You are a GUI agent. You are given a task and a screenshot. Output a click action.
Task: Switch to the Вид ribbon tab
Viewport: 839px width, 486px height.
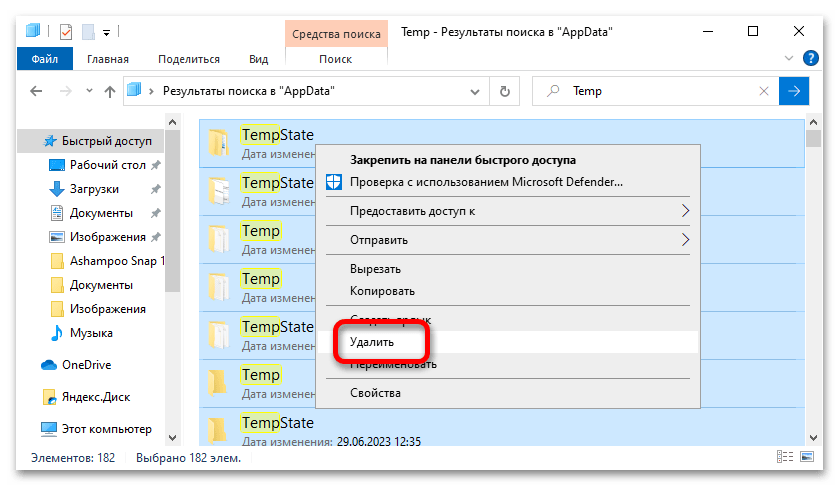(x=258, y=59)
